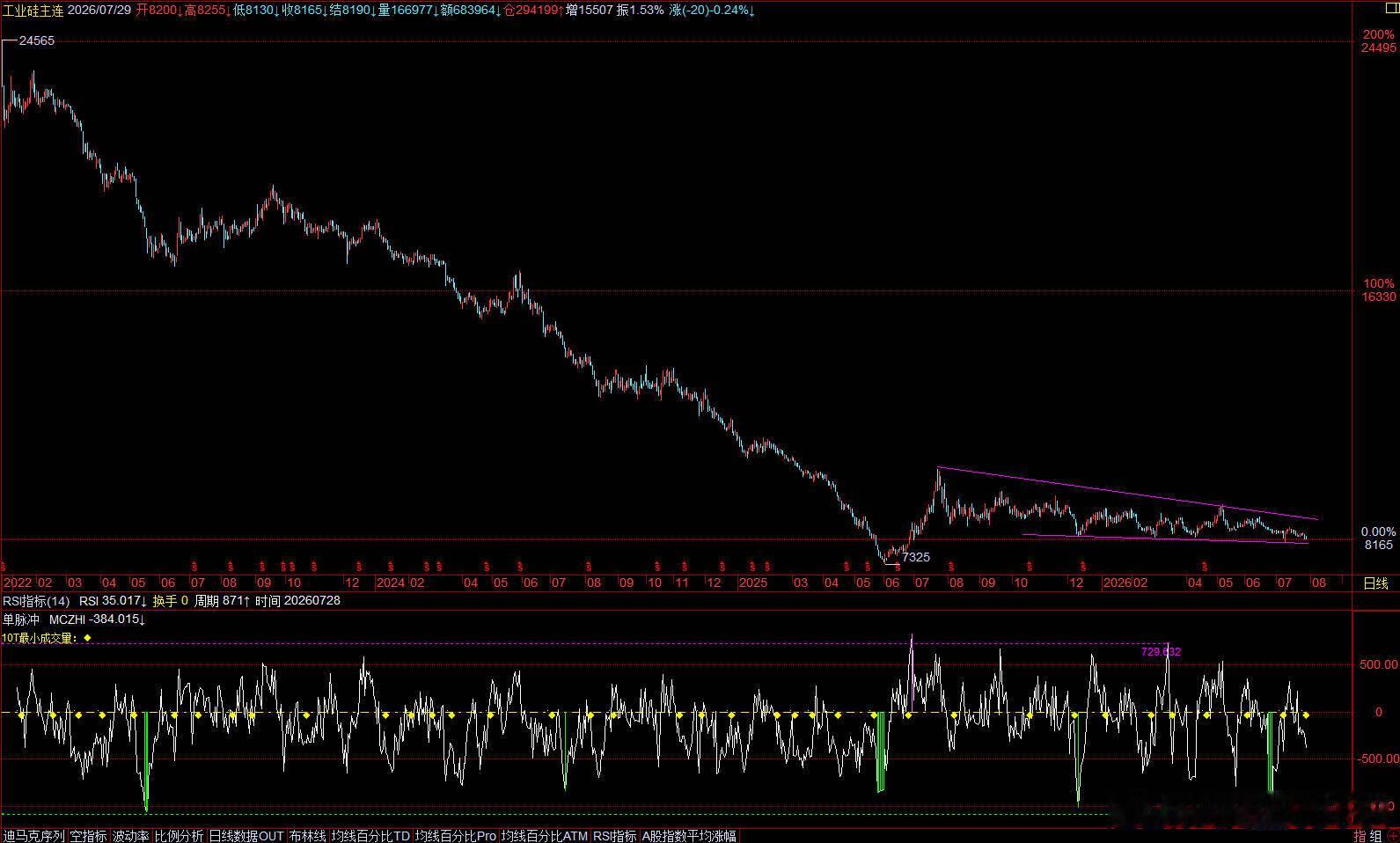Click the last yellow diamond on zero line
1400x843 pixels.
[x=1305, y=715]
